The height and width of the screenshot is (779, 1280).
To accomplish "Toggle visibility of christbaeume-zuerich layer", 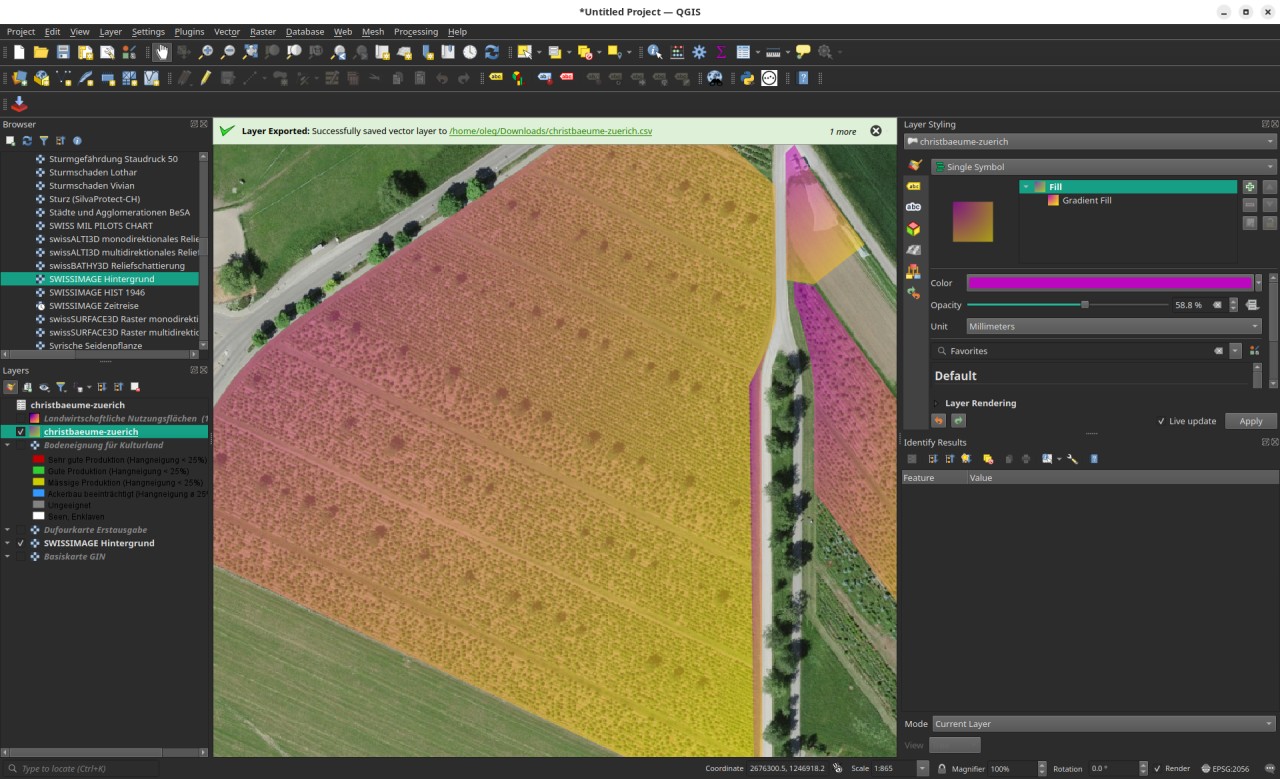I will pyautogui.click(x=20, y=432).
